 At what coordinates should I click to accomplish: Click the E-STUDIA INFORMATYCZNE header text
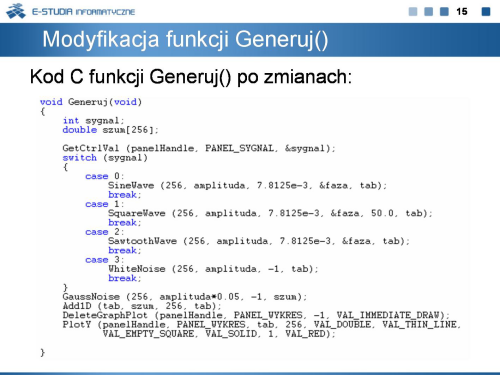pyautogui.click(x=83, y=12)
